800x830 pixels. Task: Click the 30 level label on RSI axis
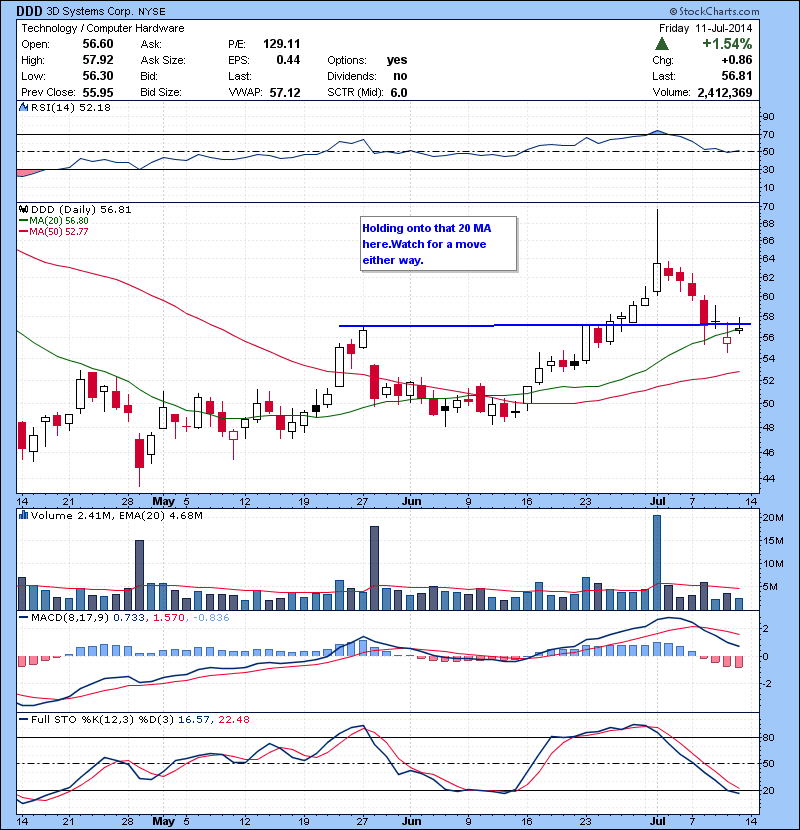[x=768, y=170]
